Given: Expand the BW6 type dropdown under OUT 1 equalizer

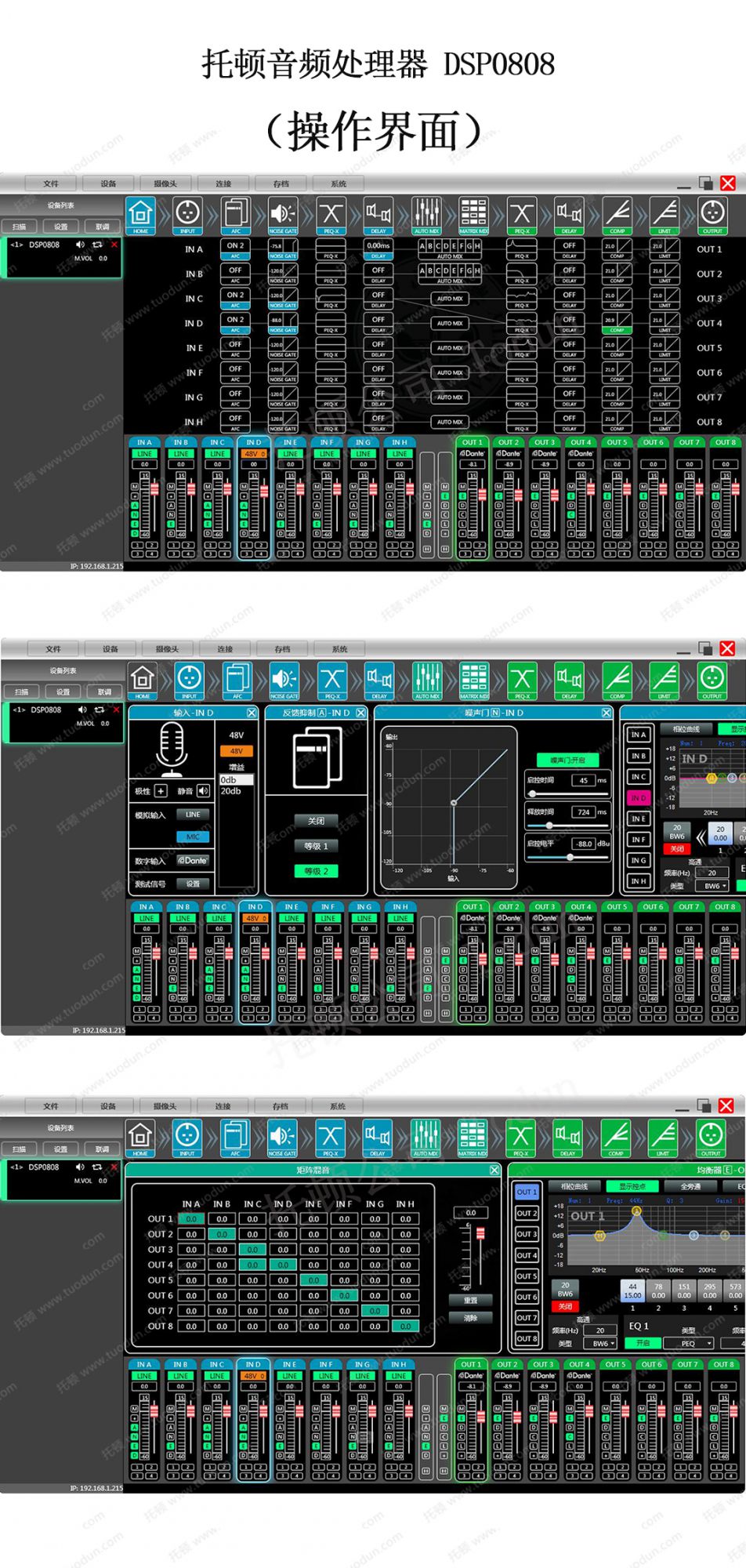Looking at the screenshot, I should point(602,1343).
